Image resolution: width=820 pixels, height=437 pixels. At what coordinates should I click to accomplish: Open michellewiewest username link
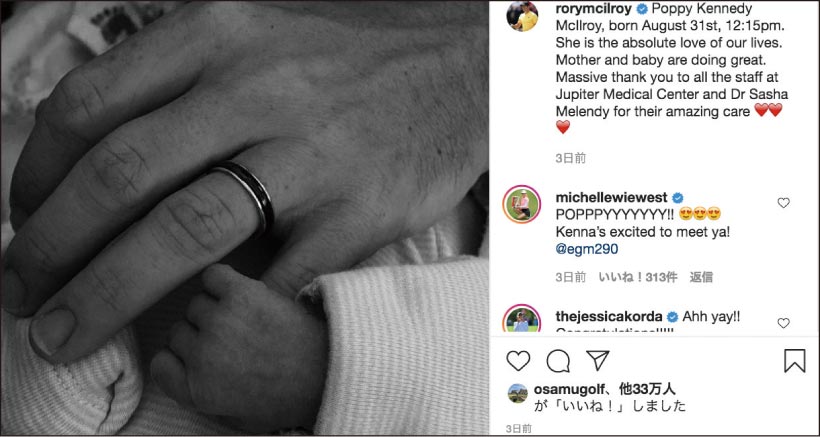point(611,198)
